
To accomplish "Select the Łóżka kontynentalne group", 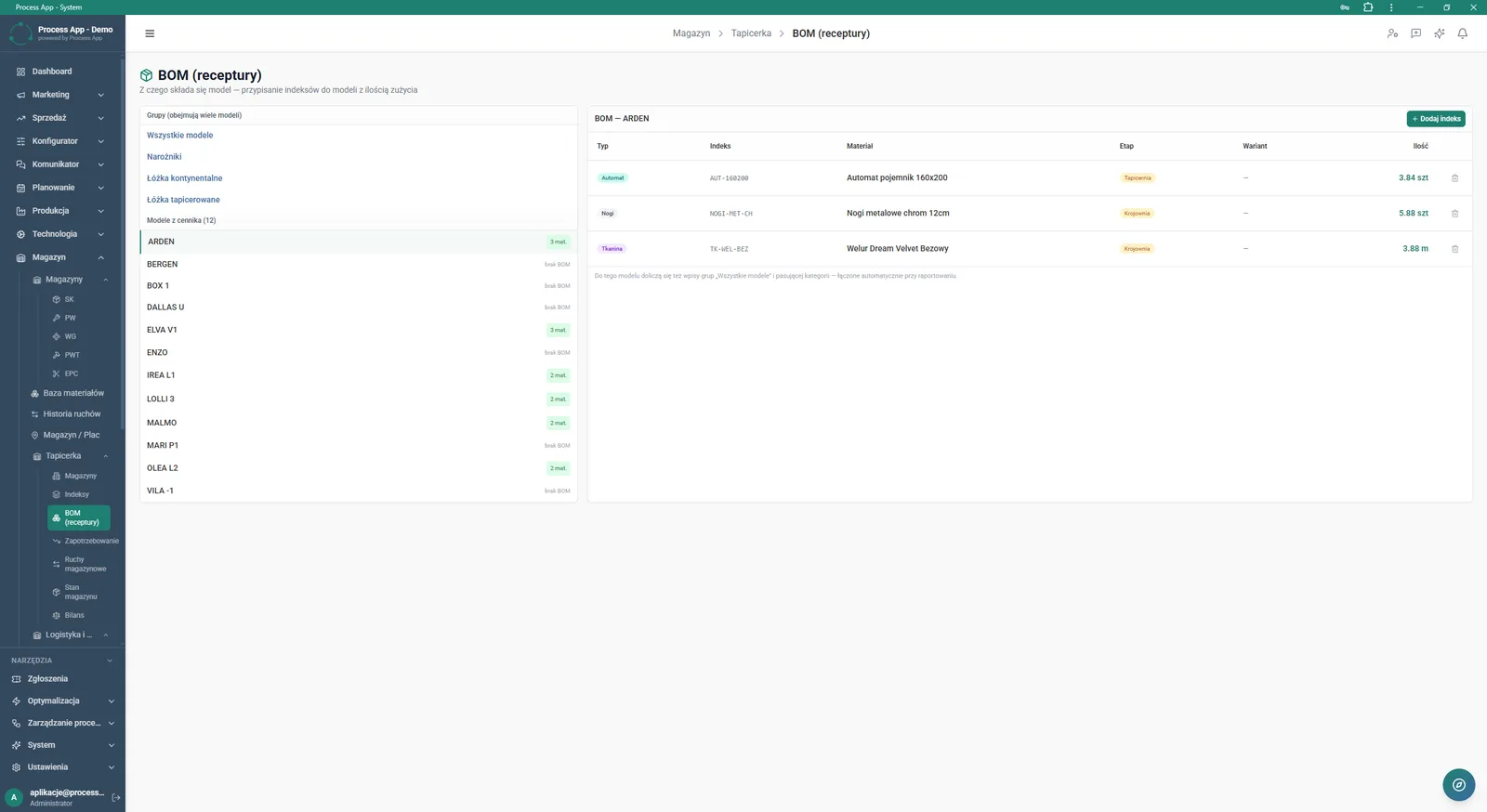I will coord(184,178).
